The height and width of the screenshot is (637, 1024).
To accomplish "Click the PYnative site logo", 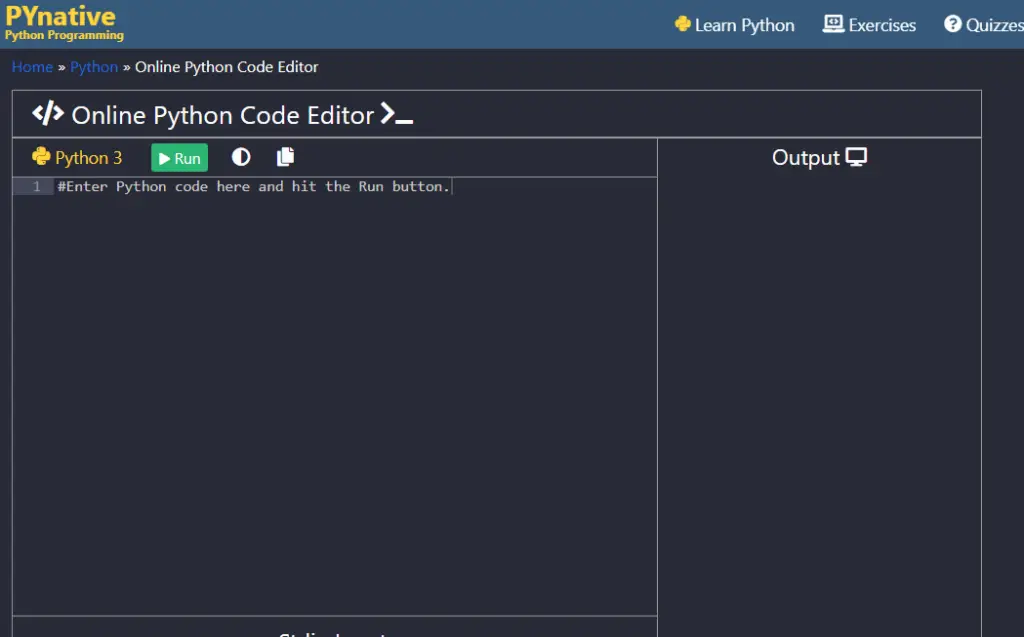I will [64, 23].
